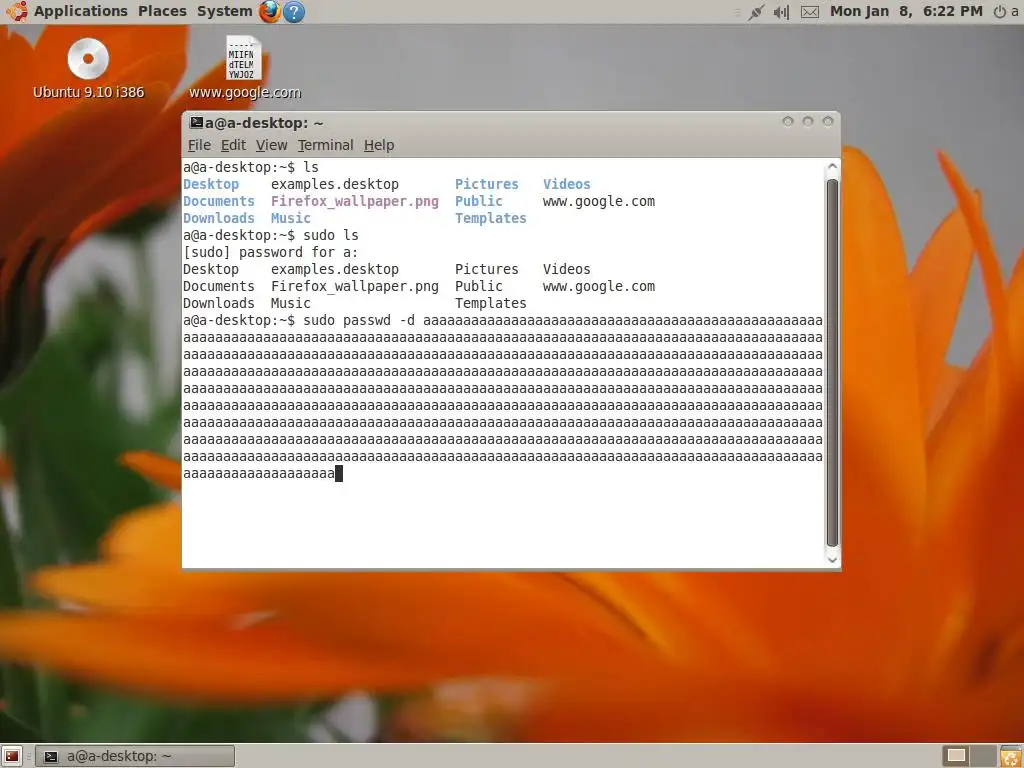Viewport: 1024px width, 768px height.
Task: Click the a@a-desktop taskbar window button
Action: click(x=135, y=756)
